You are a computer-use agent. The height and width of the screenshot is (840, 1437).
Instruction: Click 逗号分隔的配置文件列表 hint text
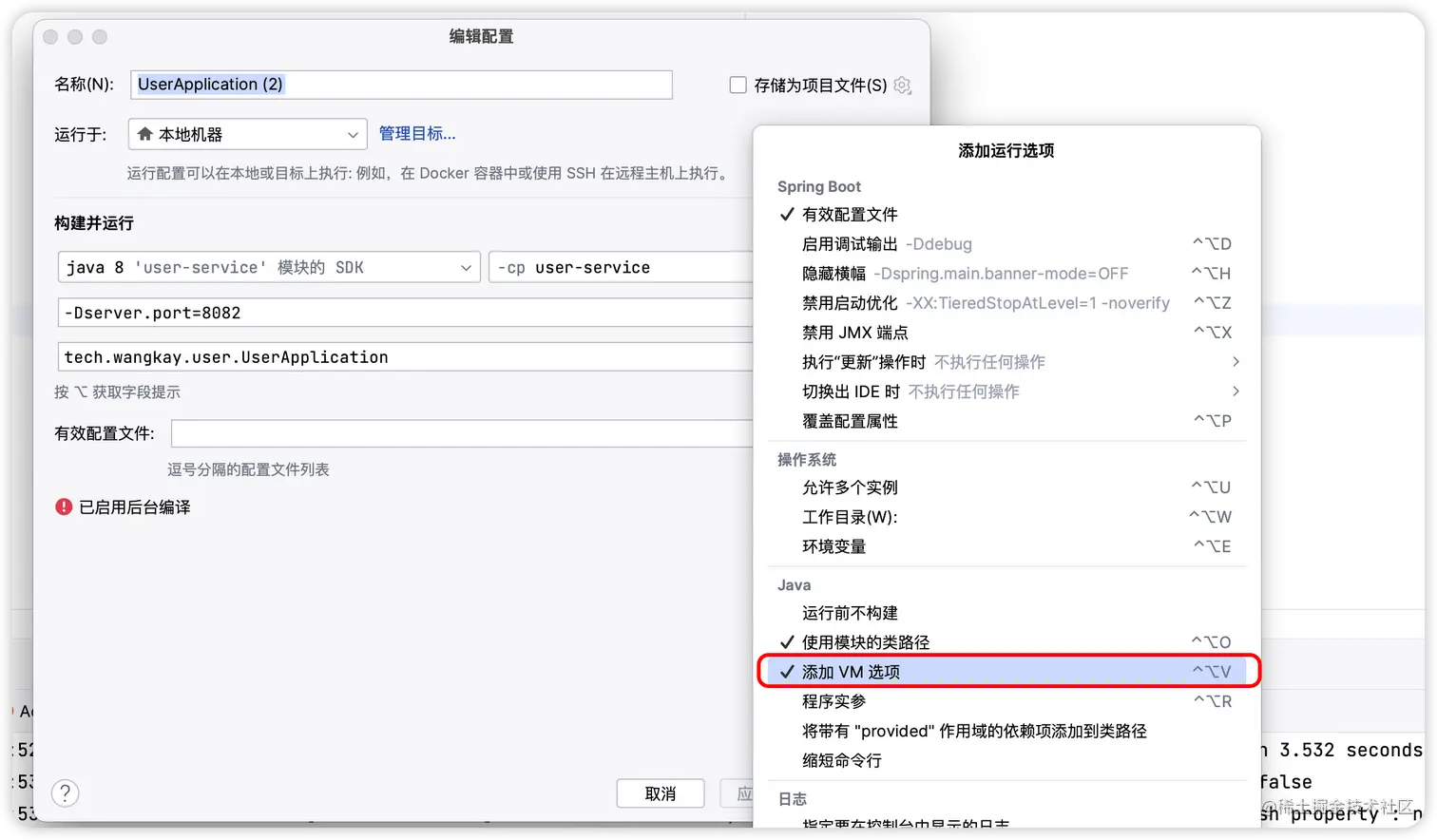pos(248,469)
